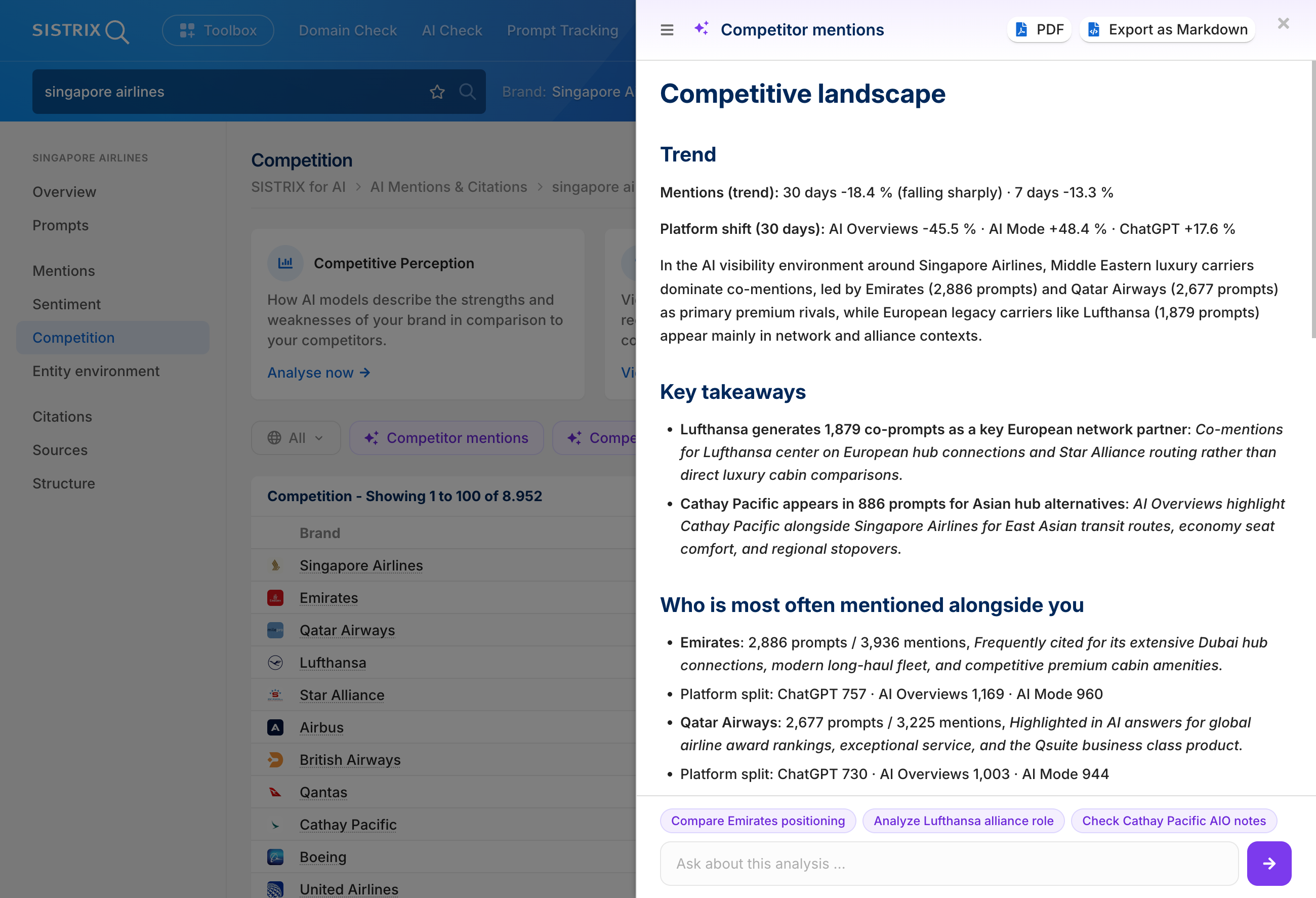Image resolution: width=1316 pixels, height=898 pixels.
Task: Click Compare Emirates positioning suggestion
Action: pyautogui.click(x=758, y=821)
